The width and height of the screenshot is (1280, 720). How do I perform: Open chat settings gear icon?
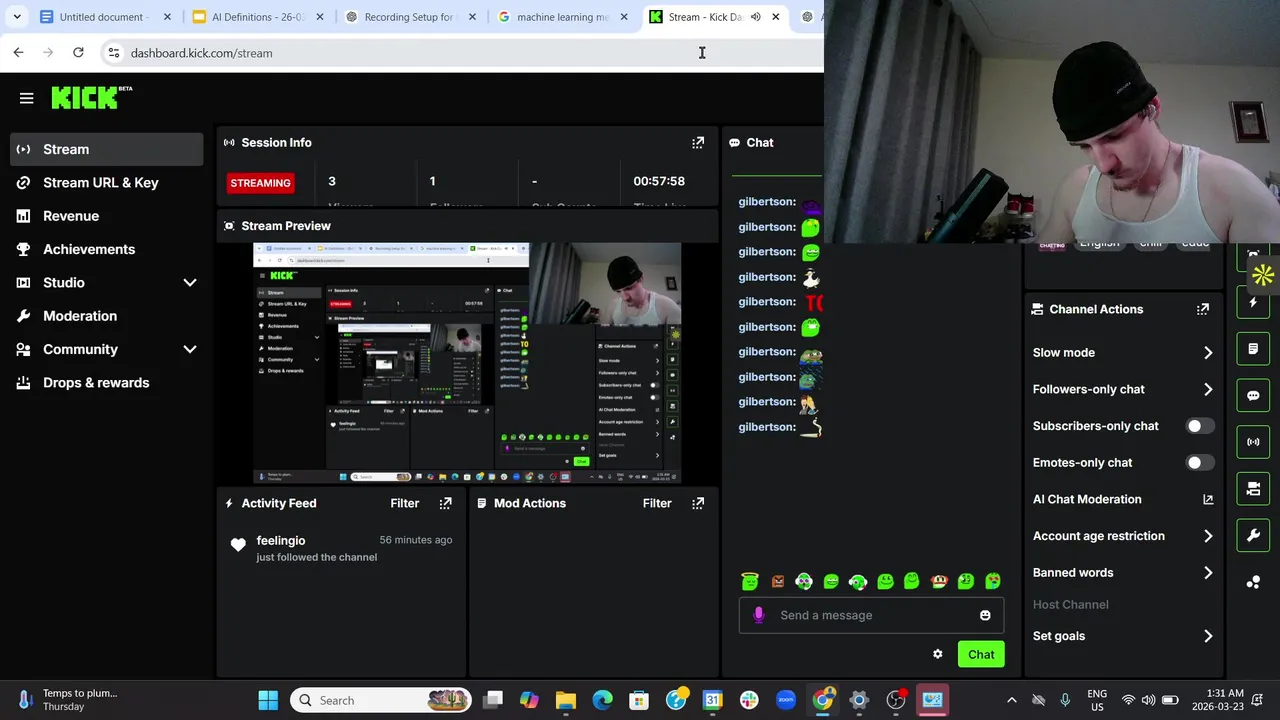point(938,654)
